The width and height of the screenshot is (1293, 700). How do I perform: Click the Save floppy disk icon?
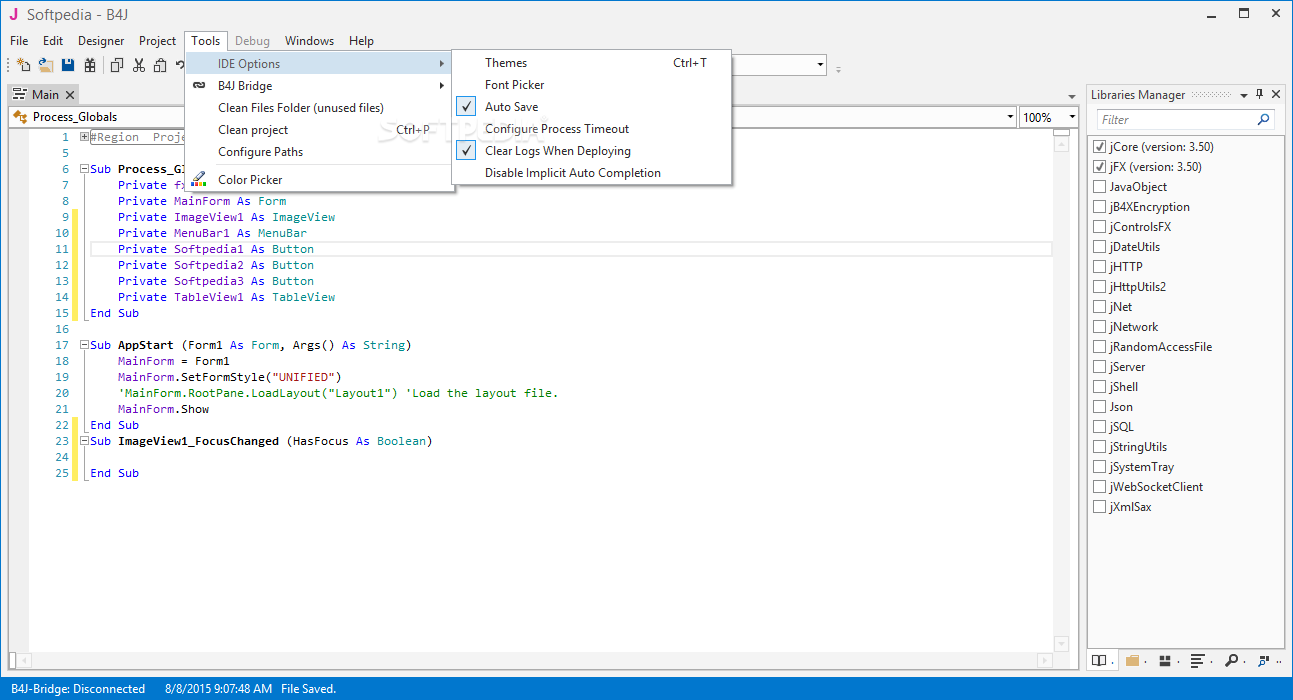[68, 65]
